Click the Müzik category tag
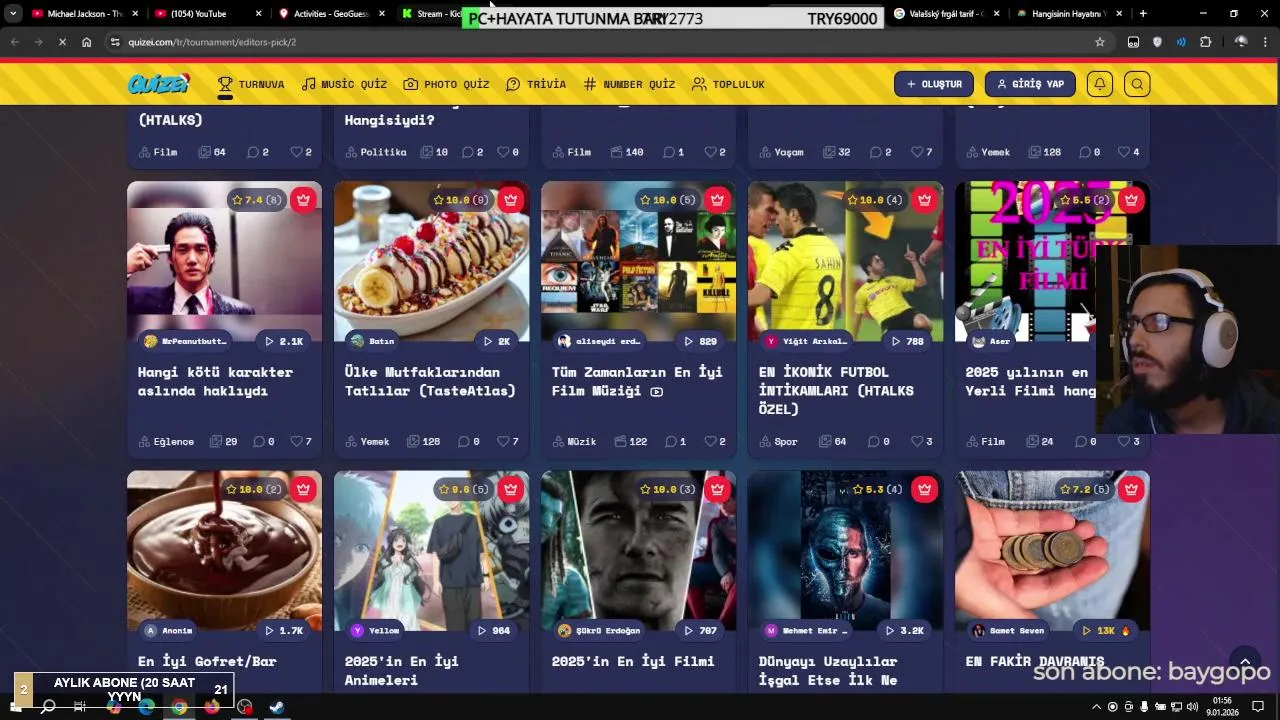This screenshot has height=720, width=1280. tap(574, 441)
